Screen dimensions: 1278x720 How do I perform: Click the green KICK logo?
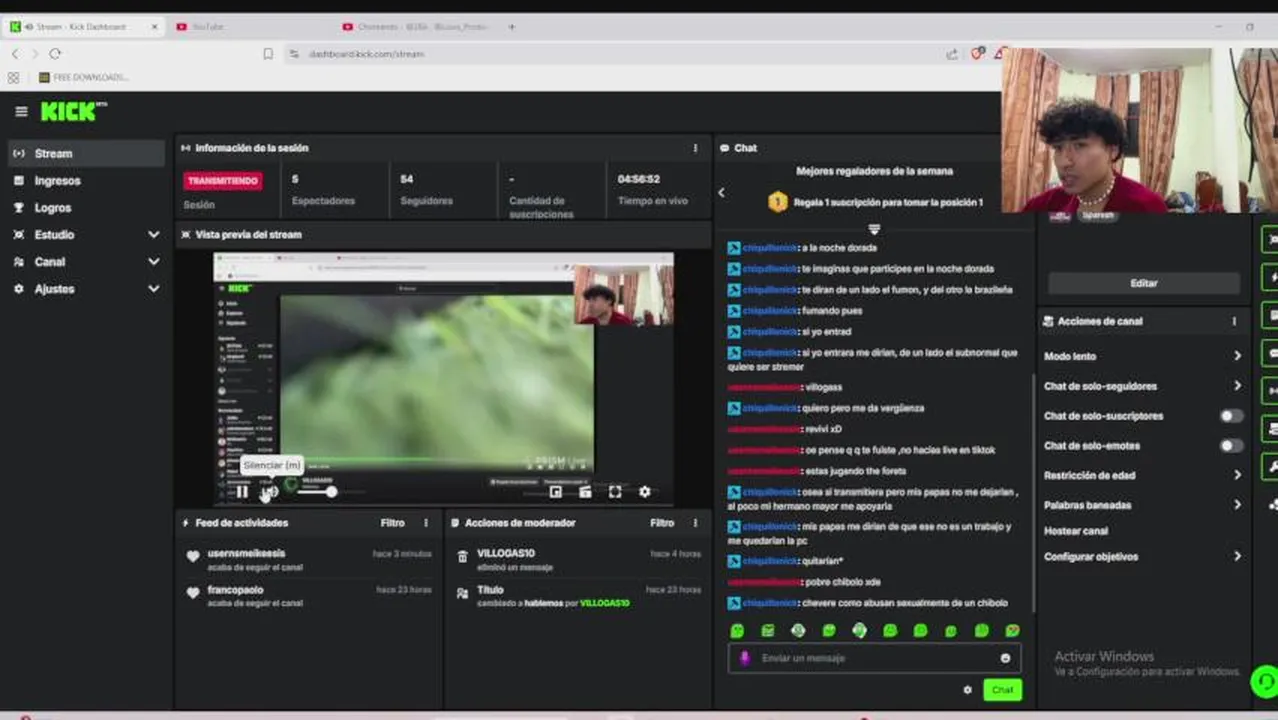click(72, 111)
